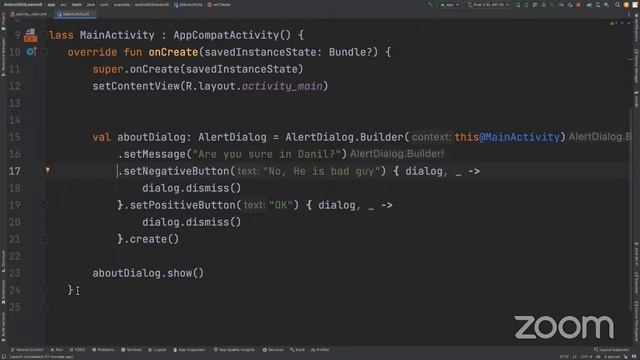Click the Device Manager toolbar icon
This screenshot has width=640, height=360.
[598, 4]
